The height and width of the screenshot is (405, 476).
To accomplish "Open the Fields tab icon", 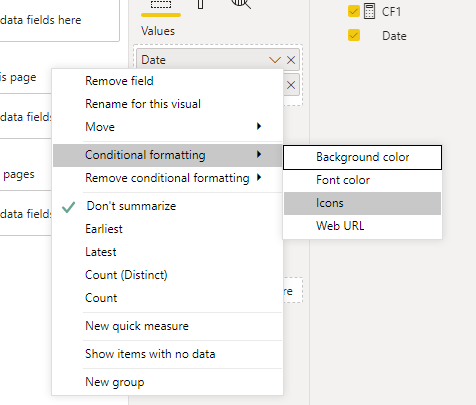I will pos(161,5).
